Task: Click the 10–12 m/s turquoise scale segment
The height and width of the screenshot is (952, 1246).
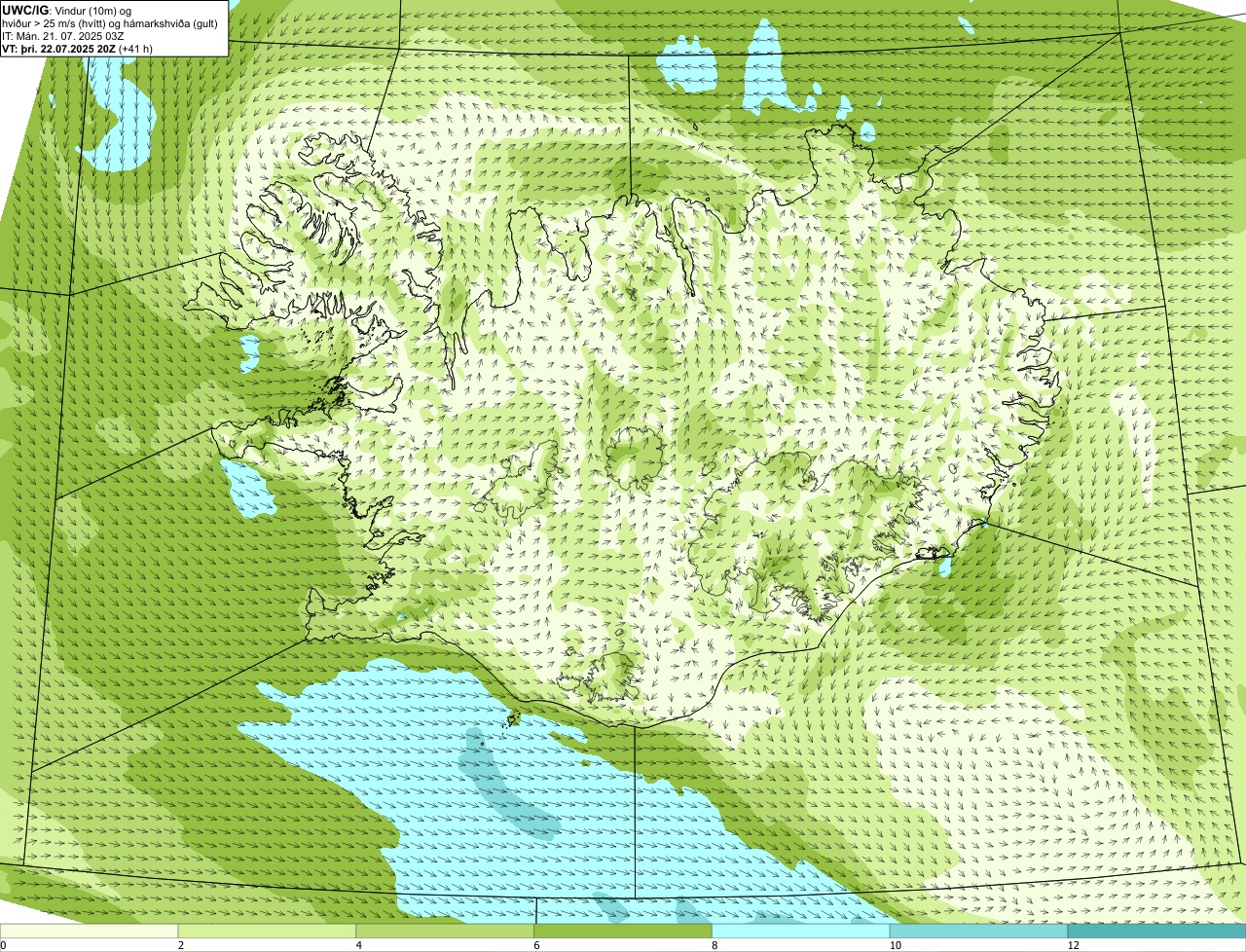Action: pos(979,931)
